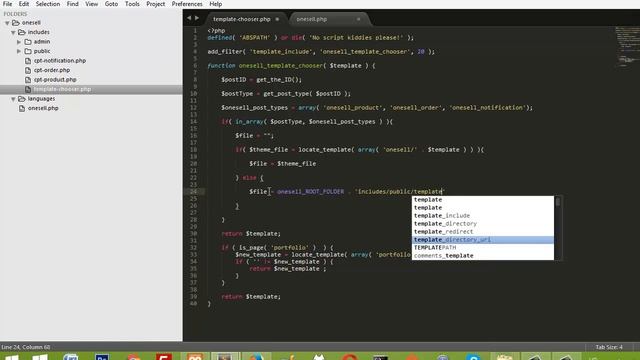Image resolution: width=640 pixels, height=360 pixels.
Task: Open the Find menu
Action: coord(73,4)
